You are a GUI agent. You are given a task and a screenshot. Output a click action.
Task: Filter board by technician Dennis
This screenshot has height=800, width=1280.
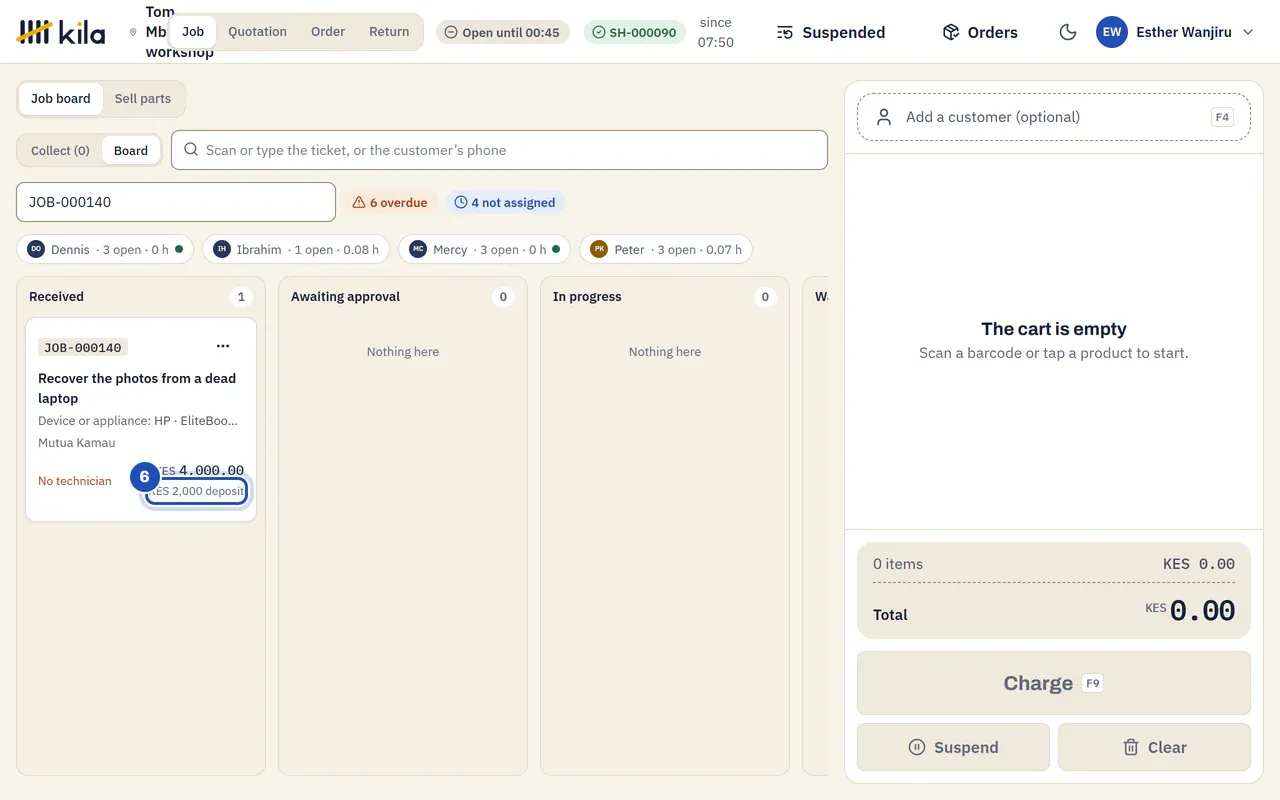tap(105, 250)
